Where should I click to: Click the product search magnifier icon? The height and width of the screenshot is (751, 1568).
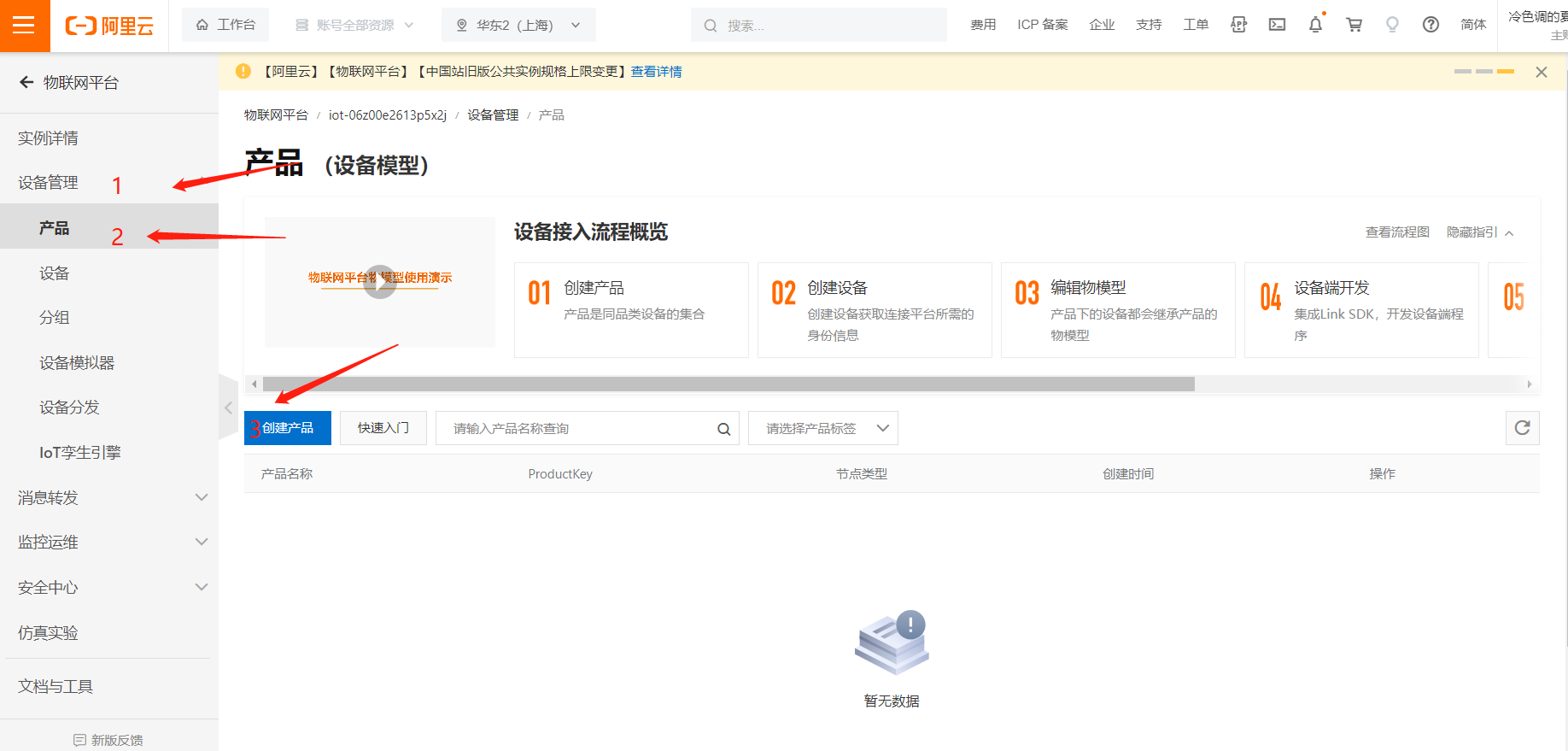click(x=723, y=429)
